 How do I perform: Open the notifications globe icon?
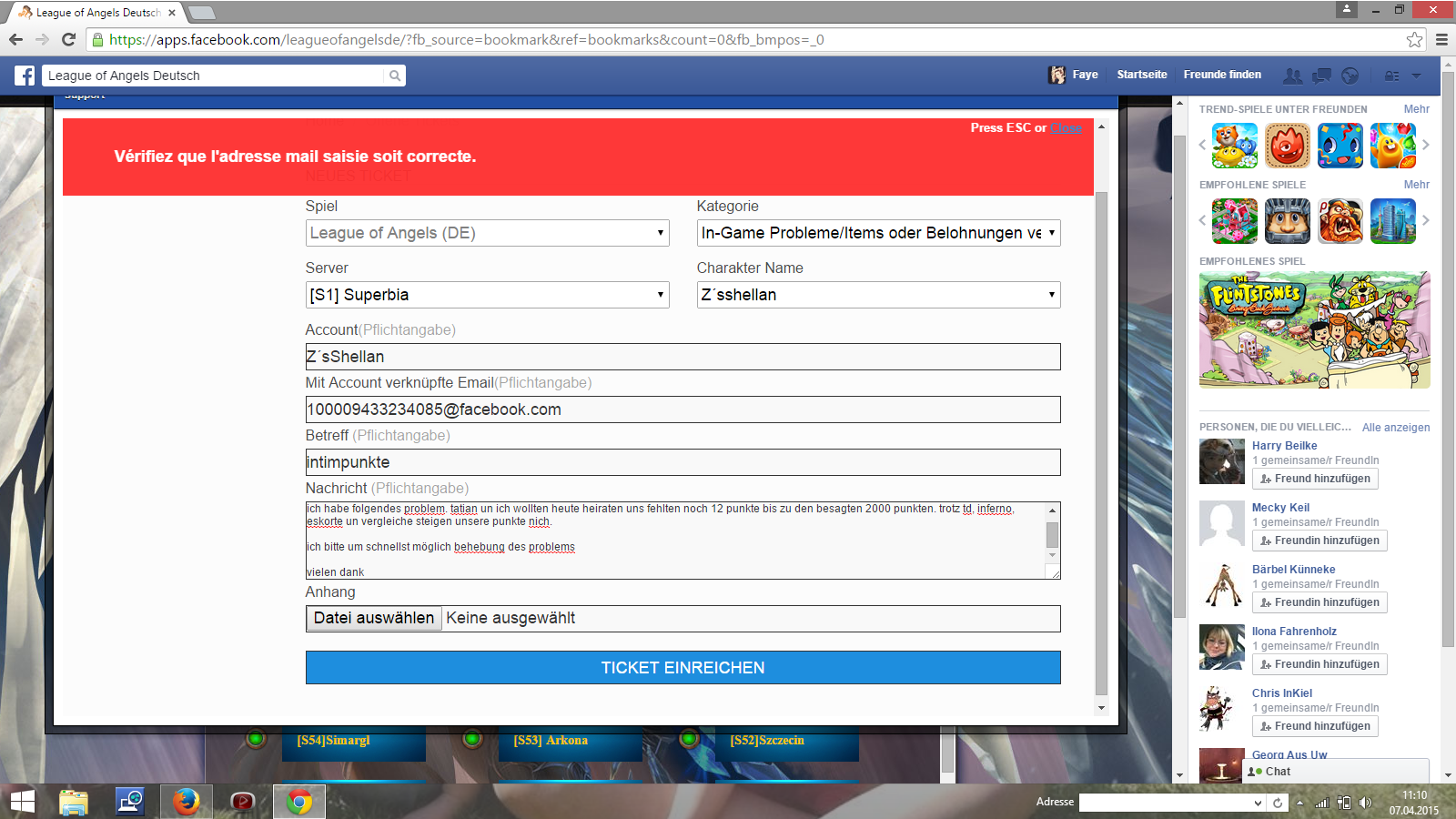click(1350, 76)
